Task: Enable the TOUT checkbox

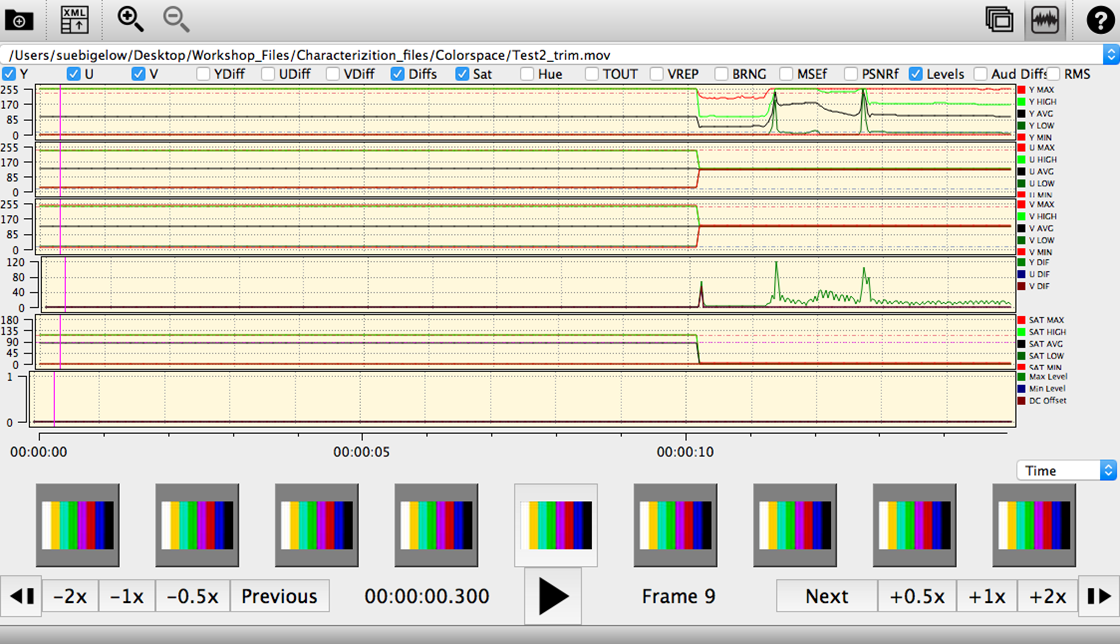Action: 591,74
